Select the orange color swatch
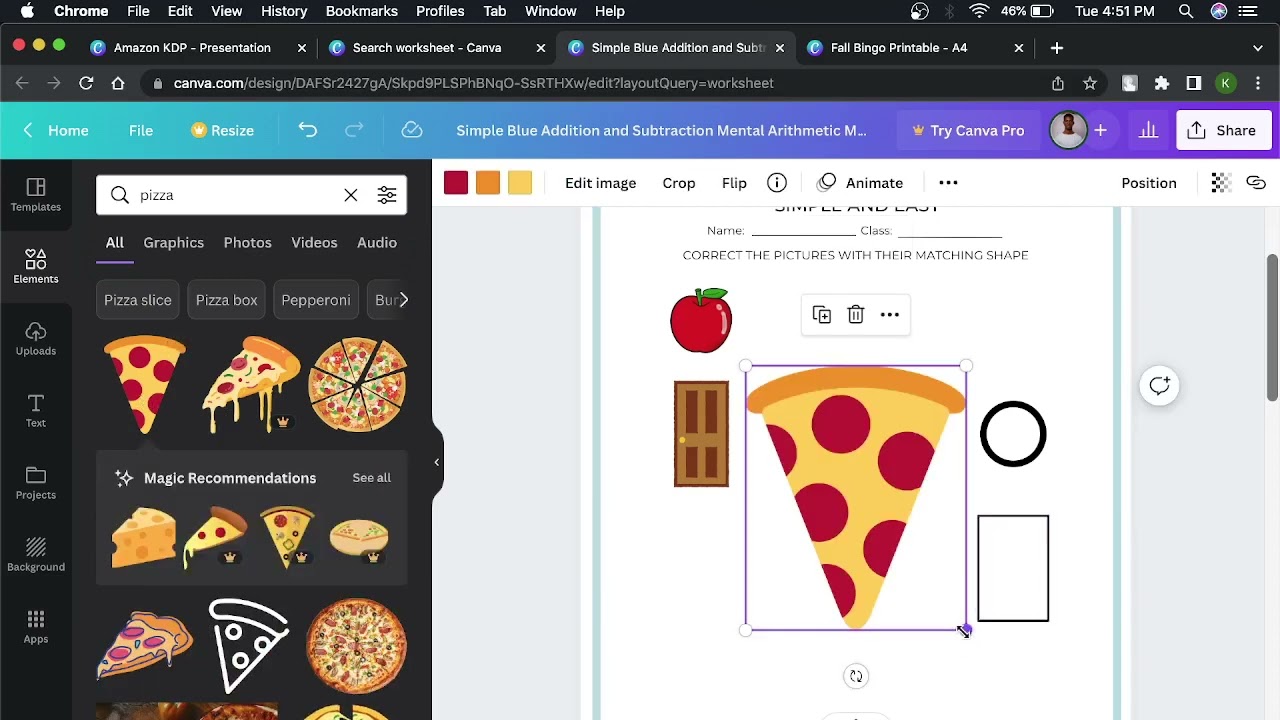1280x720 pixels. 488,183
